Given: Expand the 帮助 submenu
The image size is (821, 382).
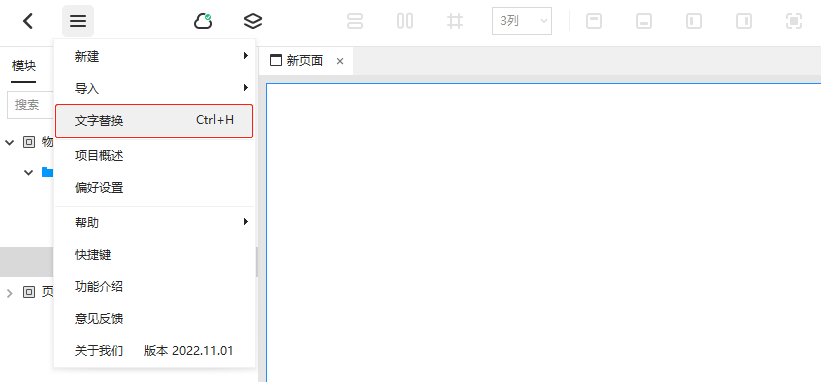Looking at the screenshot, I should click(154, 223).
